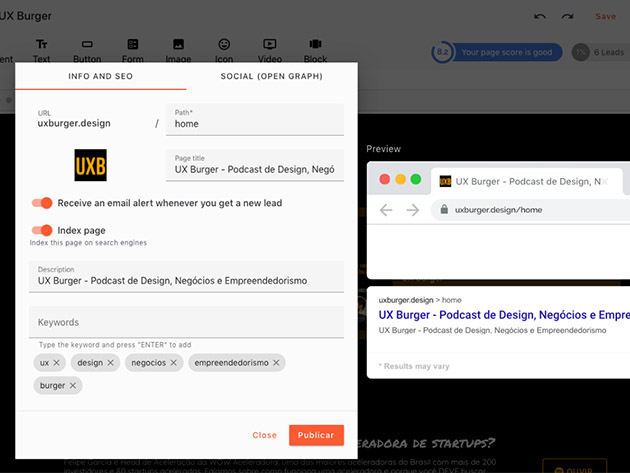Click the 'Results may vary' note
This screenshot has height=473, width=630.
click(x=414, y=367)
